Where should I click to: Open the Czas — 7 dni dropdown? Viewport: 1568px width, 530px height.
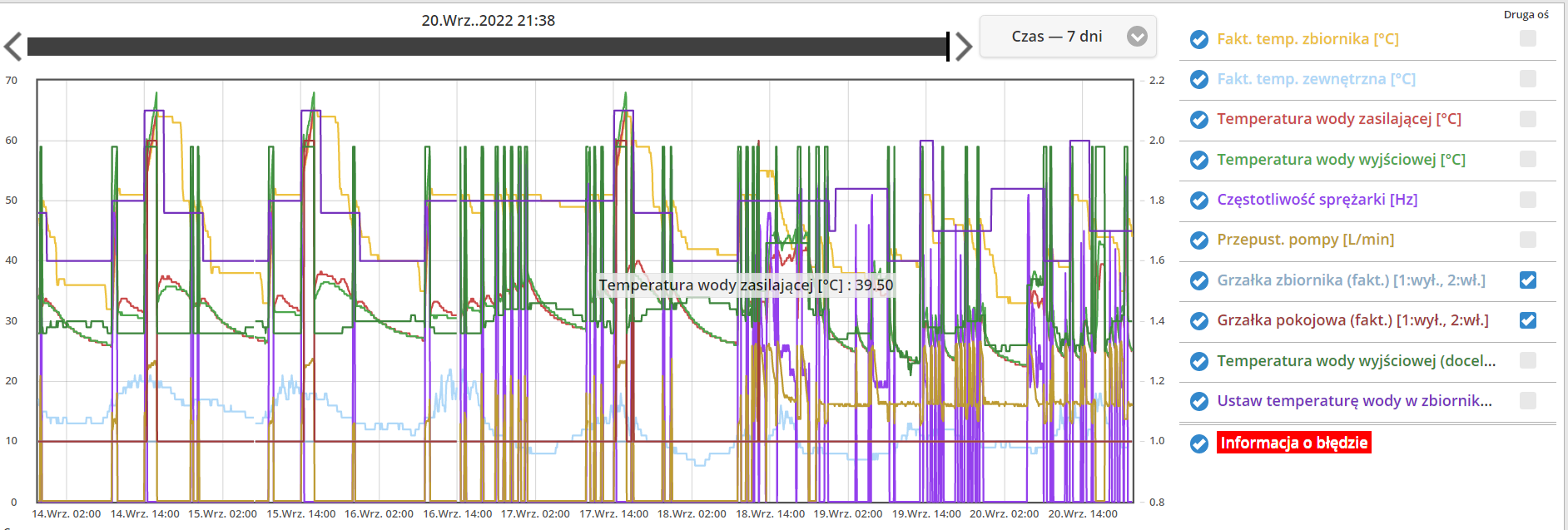(x=1068, y=37)
